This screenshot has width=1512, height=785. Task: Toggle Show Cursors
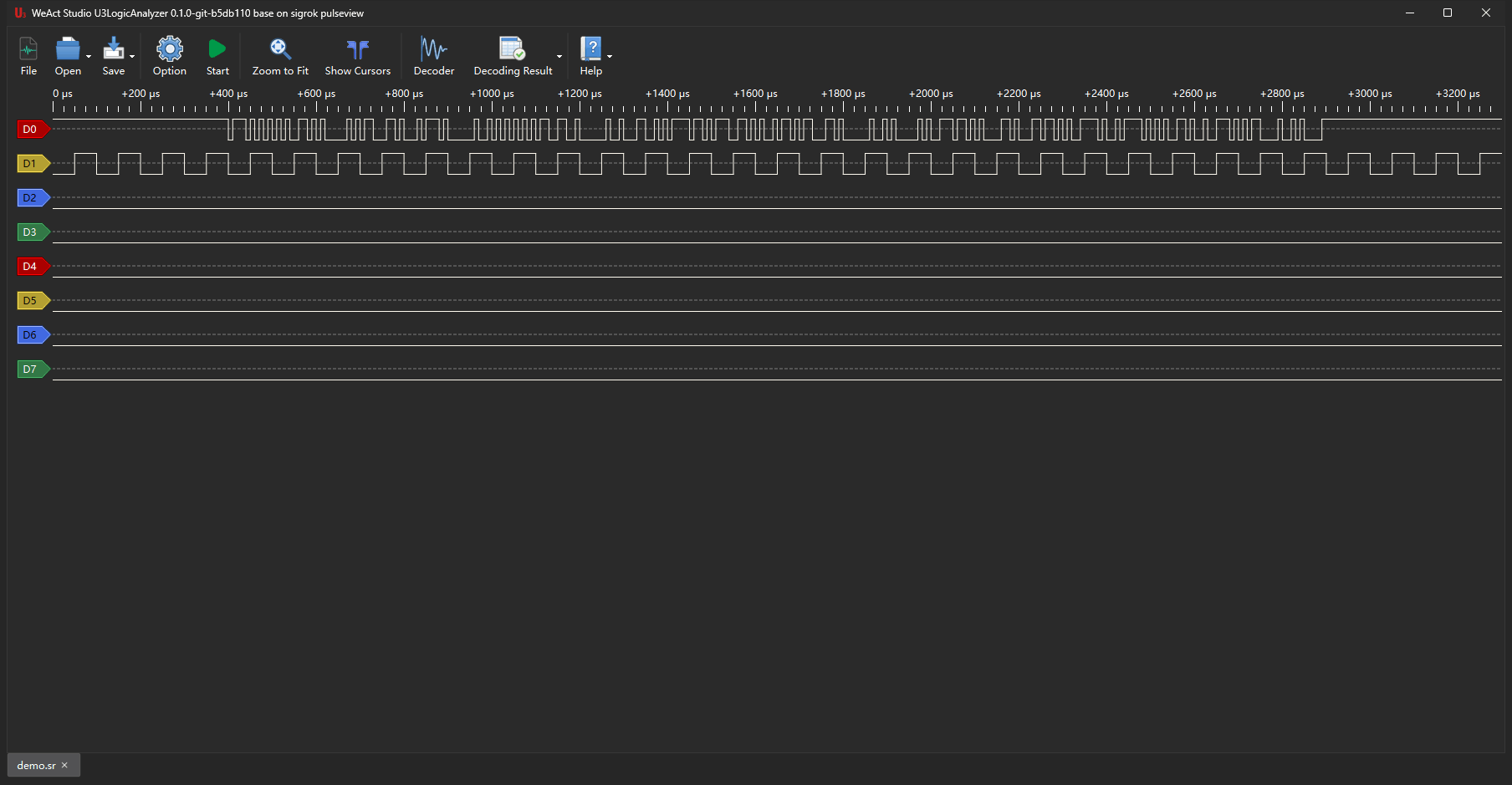(358, 49)
